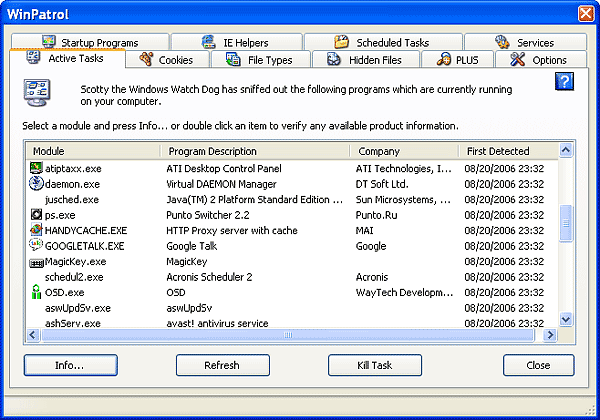Click the vertical scrollbar thumb
The height and width of the screenshot is (420, 600).
coord(566,223)
